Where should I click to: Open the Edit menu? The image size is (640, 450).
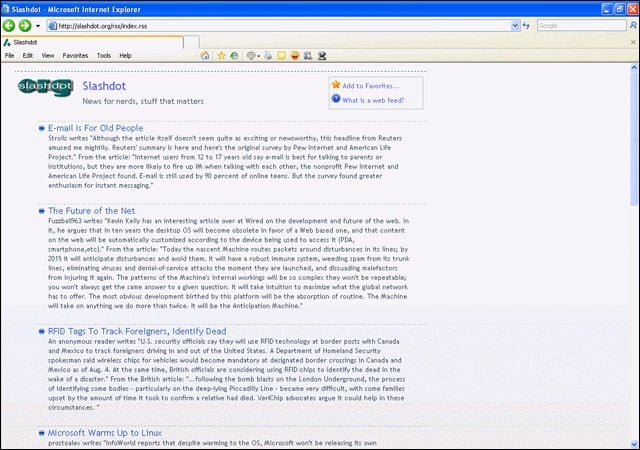28,56
